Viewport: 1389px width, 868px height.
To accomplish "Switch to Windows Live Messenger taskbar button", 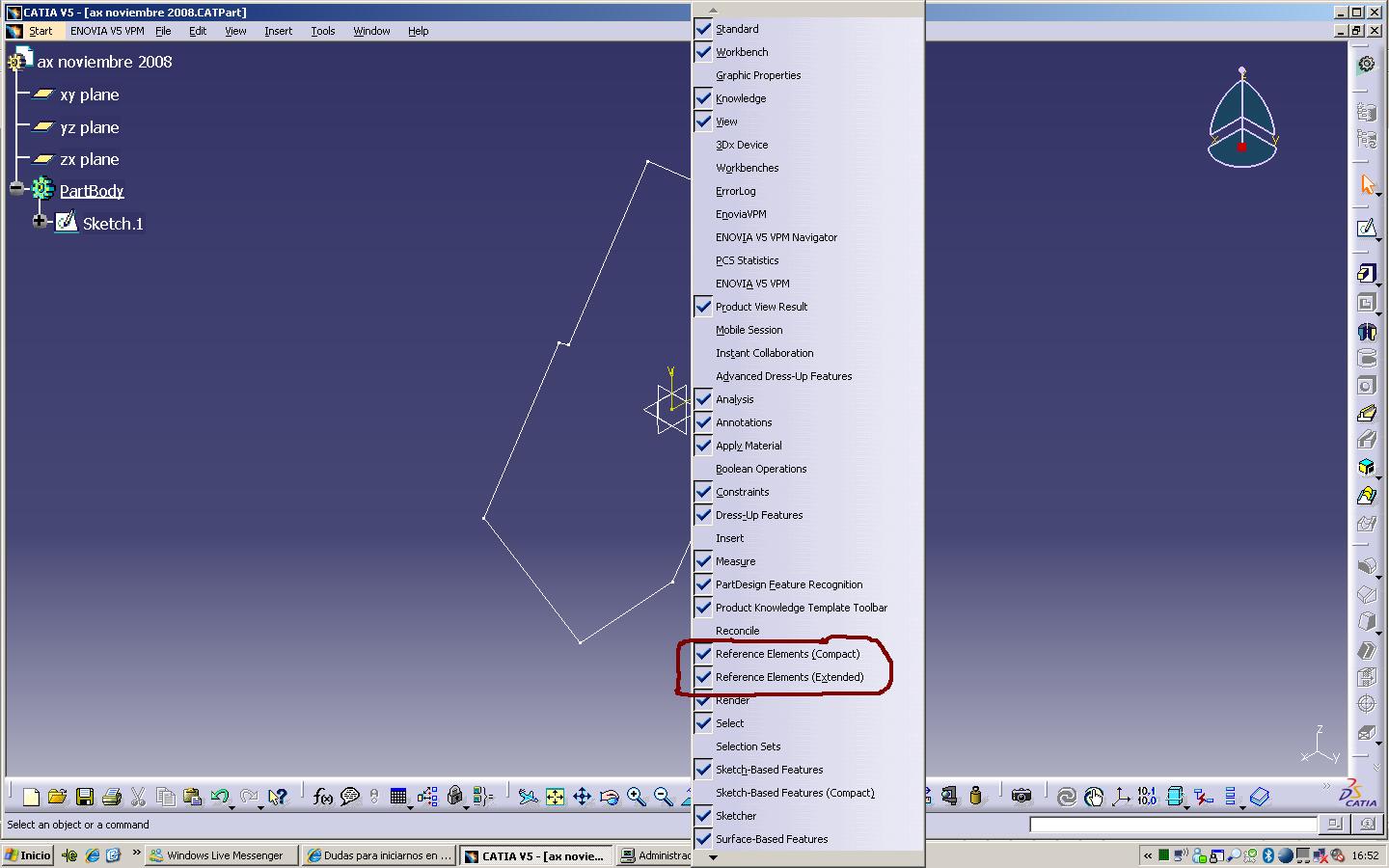I will 221,855.
